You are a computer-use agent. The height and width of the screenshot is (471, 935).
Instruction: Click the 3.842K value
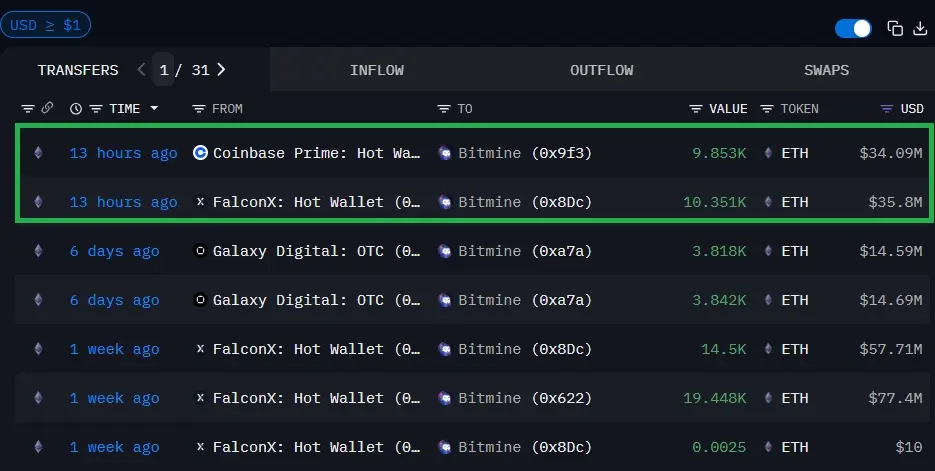tap(719, 300)
